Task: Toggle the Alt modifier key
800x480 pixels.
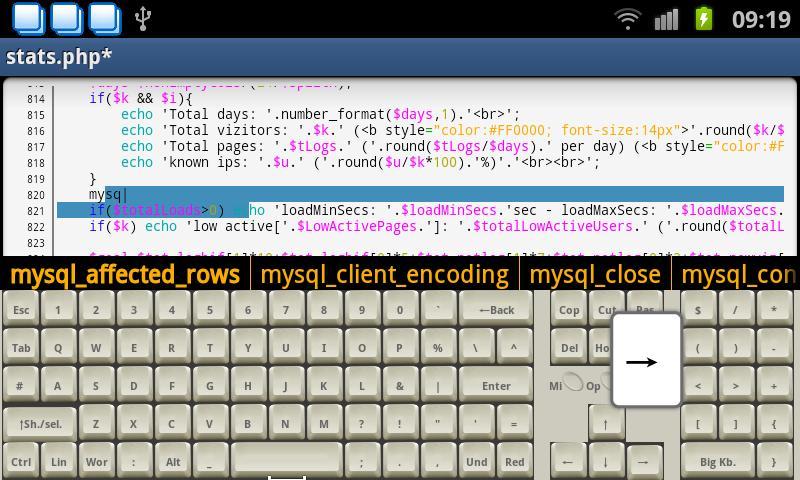Action: (173, 462)
